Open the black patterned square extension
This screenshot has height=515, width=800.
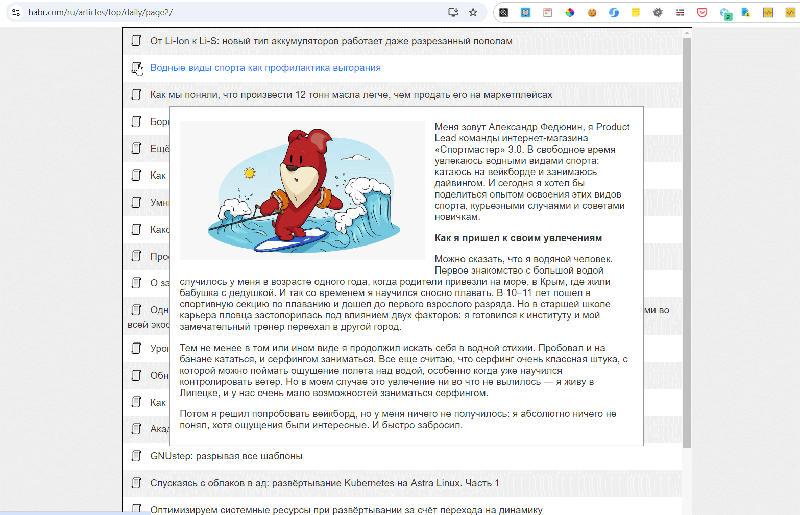504,13
